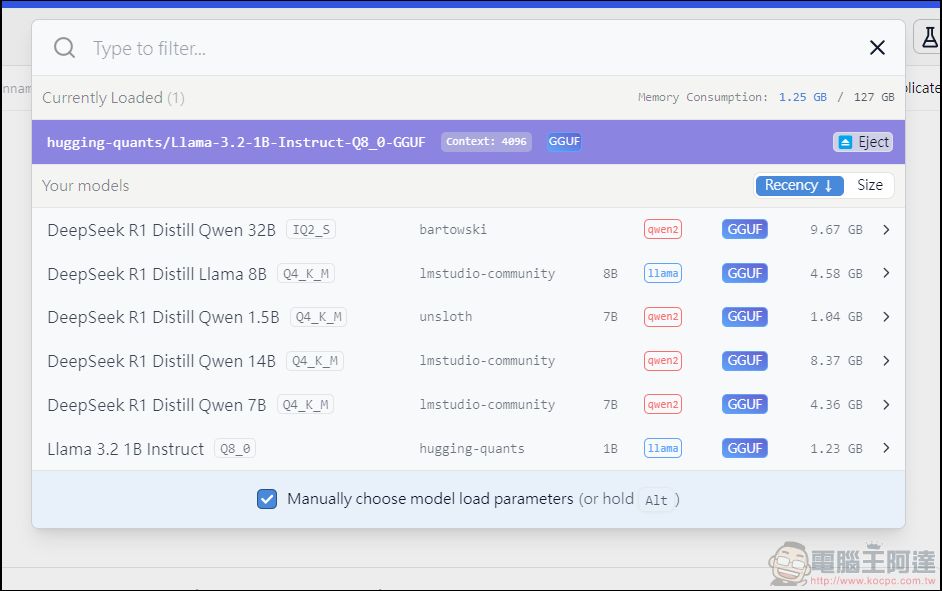Sort models by Size
The width and height of the screenshot is (942, 591).
pyautogui.click(x=869, y=185)
